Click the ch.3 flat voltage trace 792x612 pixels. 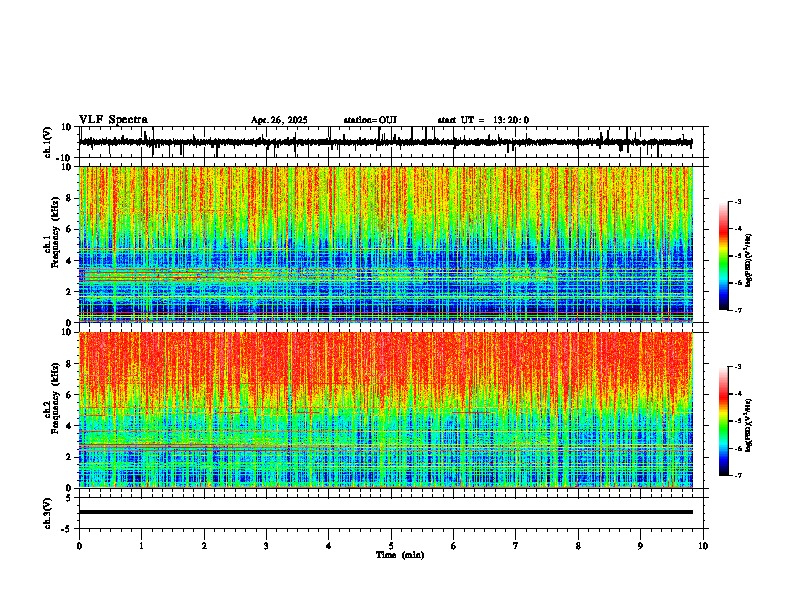(x=386, y=512)
